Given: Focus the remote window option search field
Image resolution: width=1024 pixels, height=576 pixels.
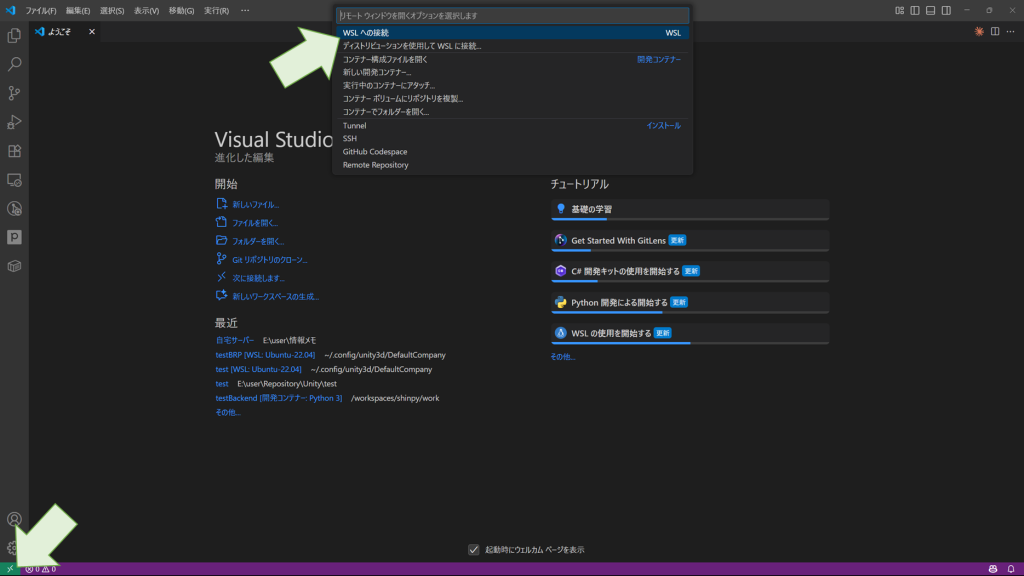Looking at the screenshot, I should [513, 15].
